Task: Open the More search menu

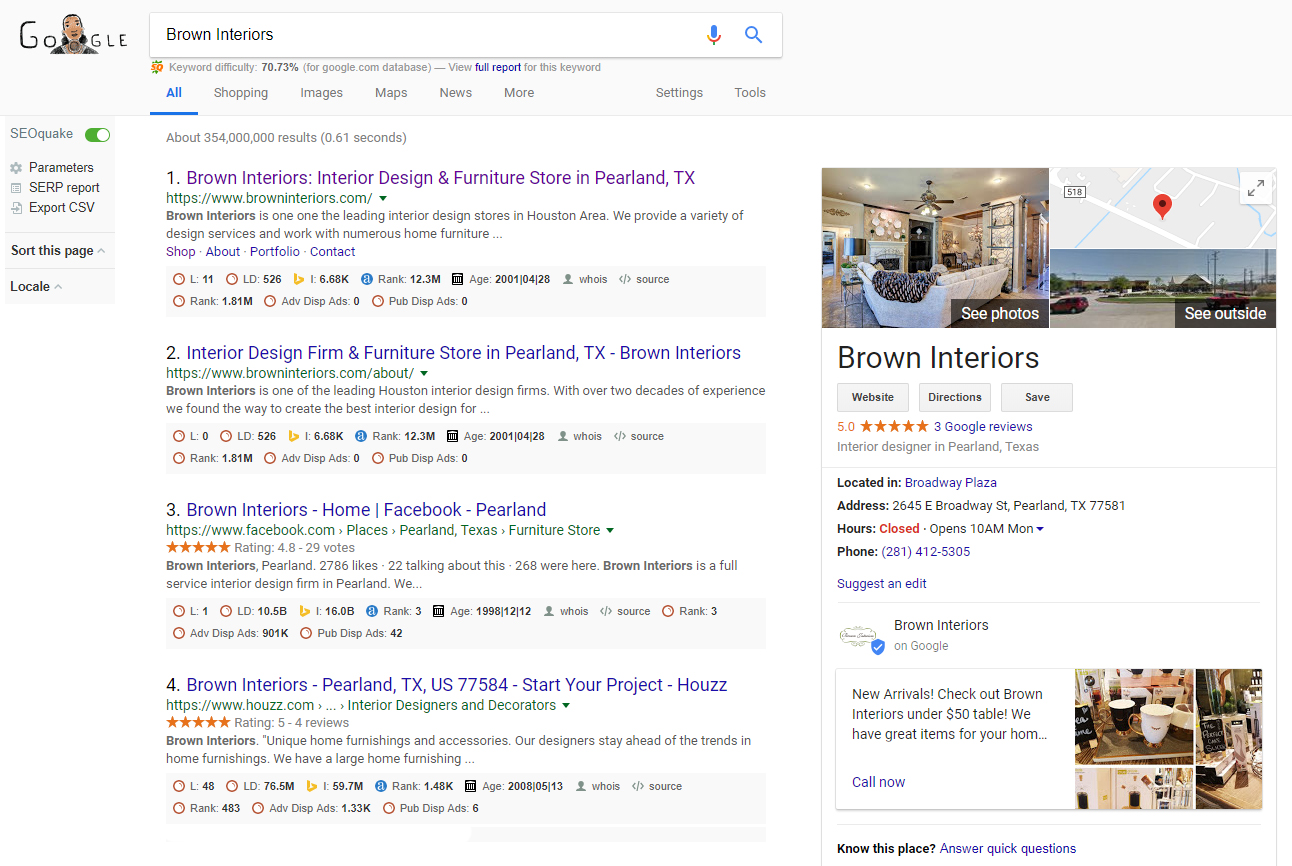Action: (x=519, y=93)
